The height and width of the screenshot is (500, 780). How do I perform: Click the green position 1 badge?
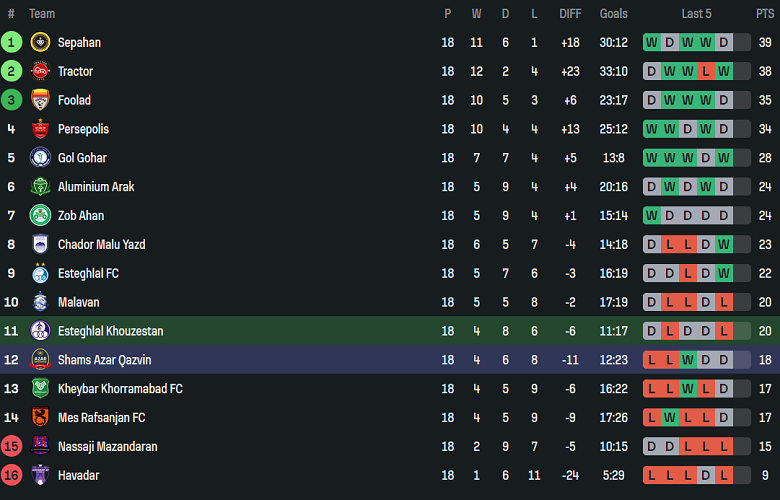[11, 42]
